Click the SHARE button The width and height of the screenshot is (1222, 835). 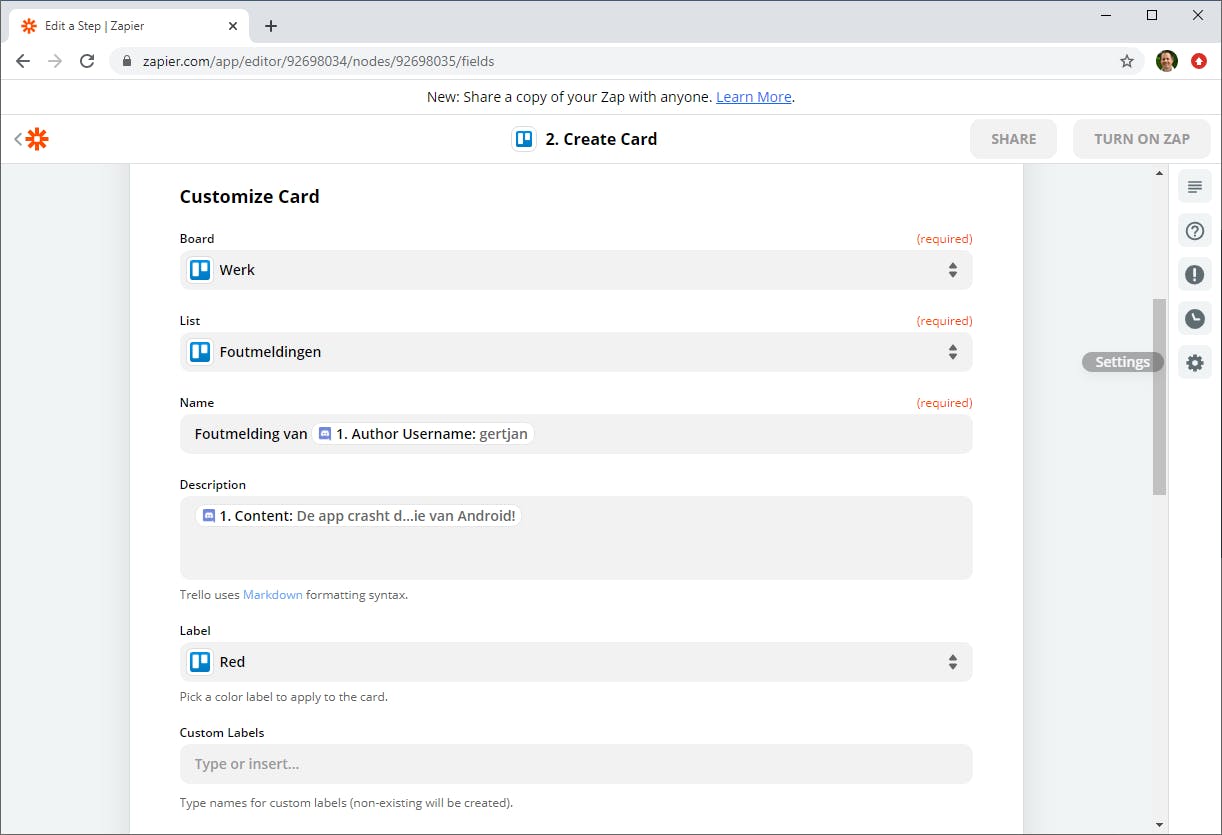coord(1013,139)
